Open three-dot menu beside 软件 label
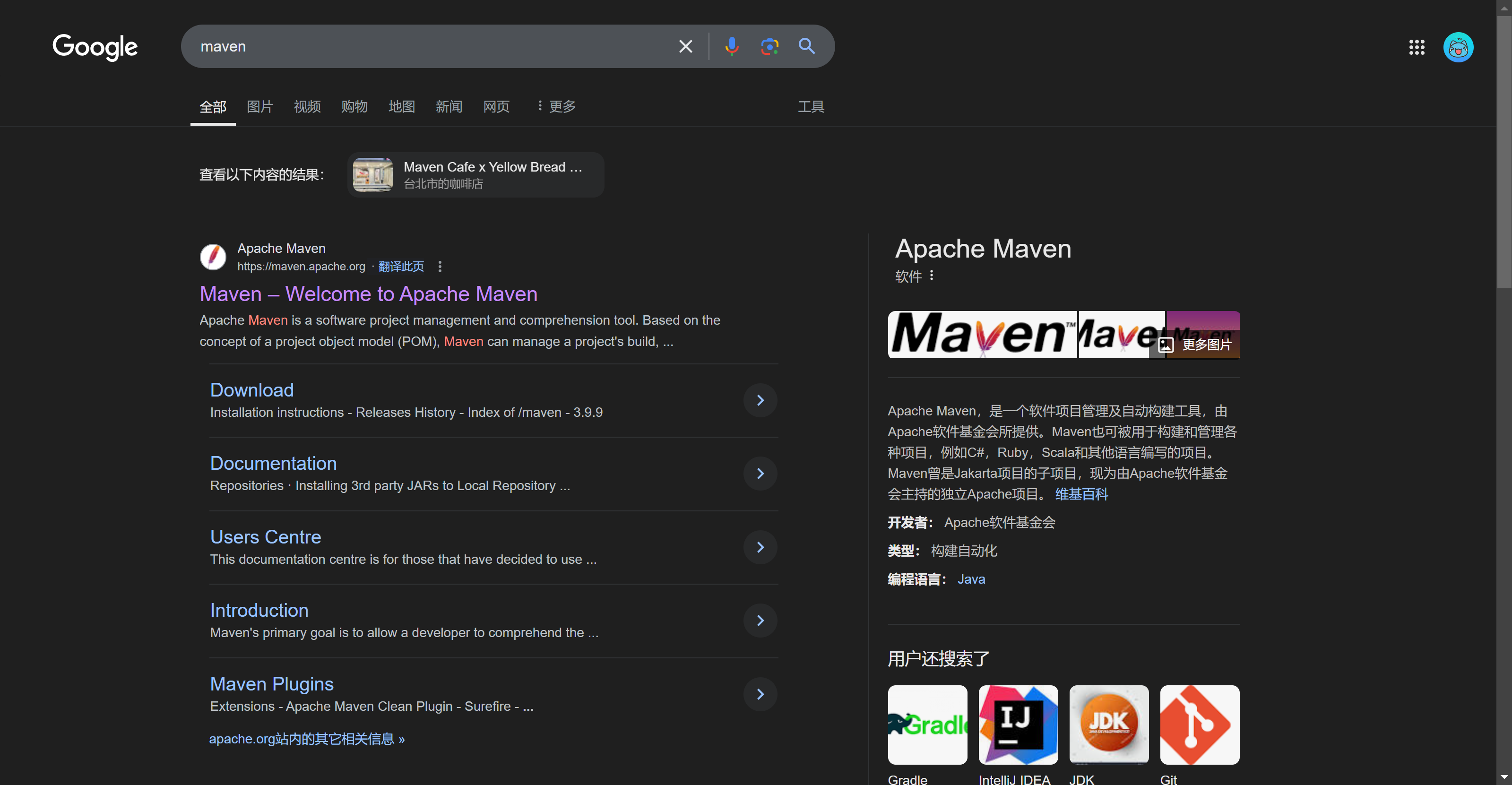Viewport: 1512px width, 785px height. click(x=932, y=276)
